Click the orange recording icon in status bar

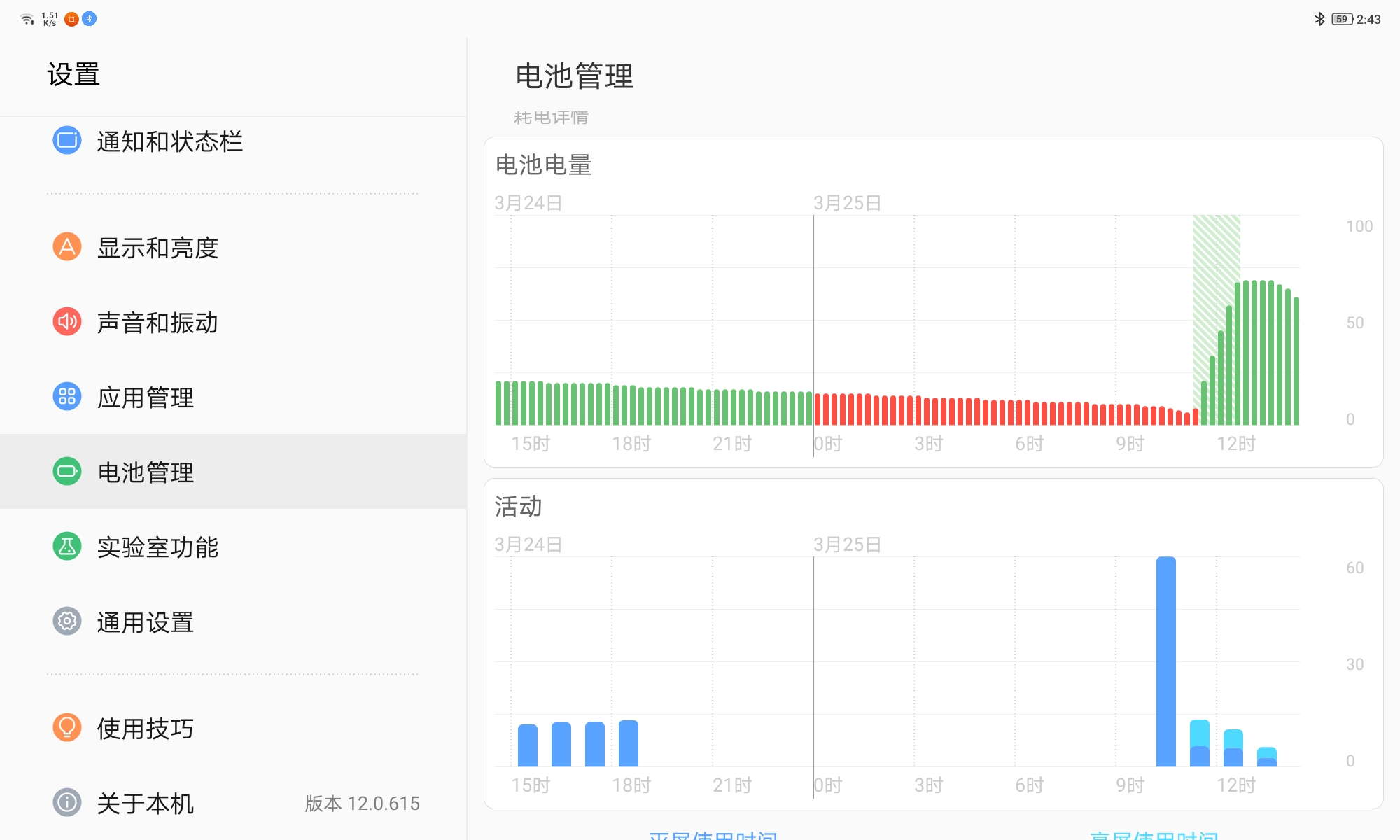[70, 19]
